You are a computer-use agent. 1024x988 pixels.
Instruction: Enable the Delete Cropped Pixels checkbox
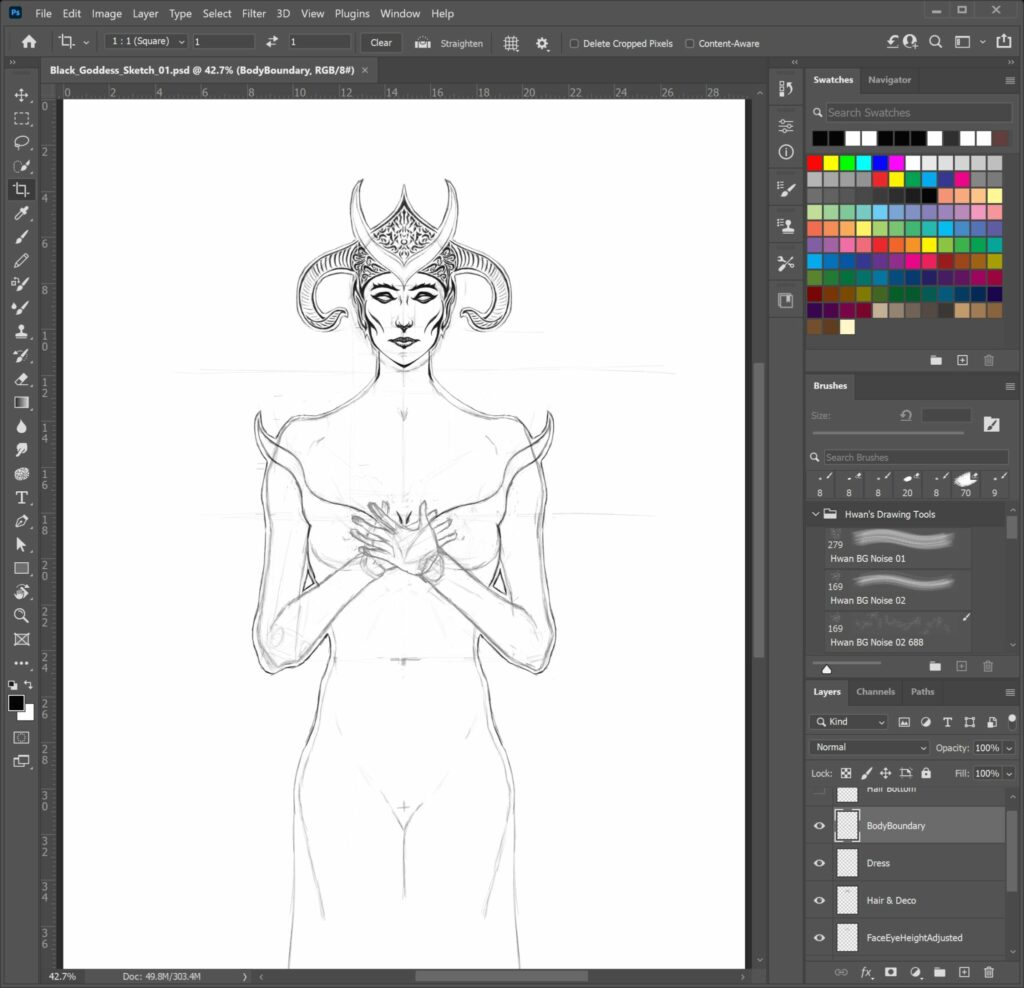(x=574, y=44)
